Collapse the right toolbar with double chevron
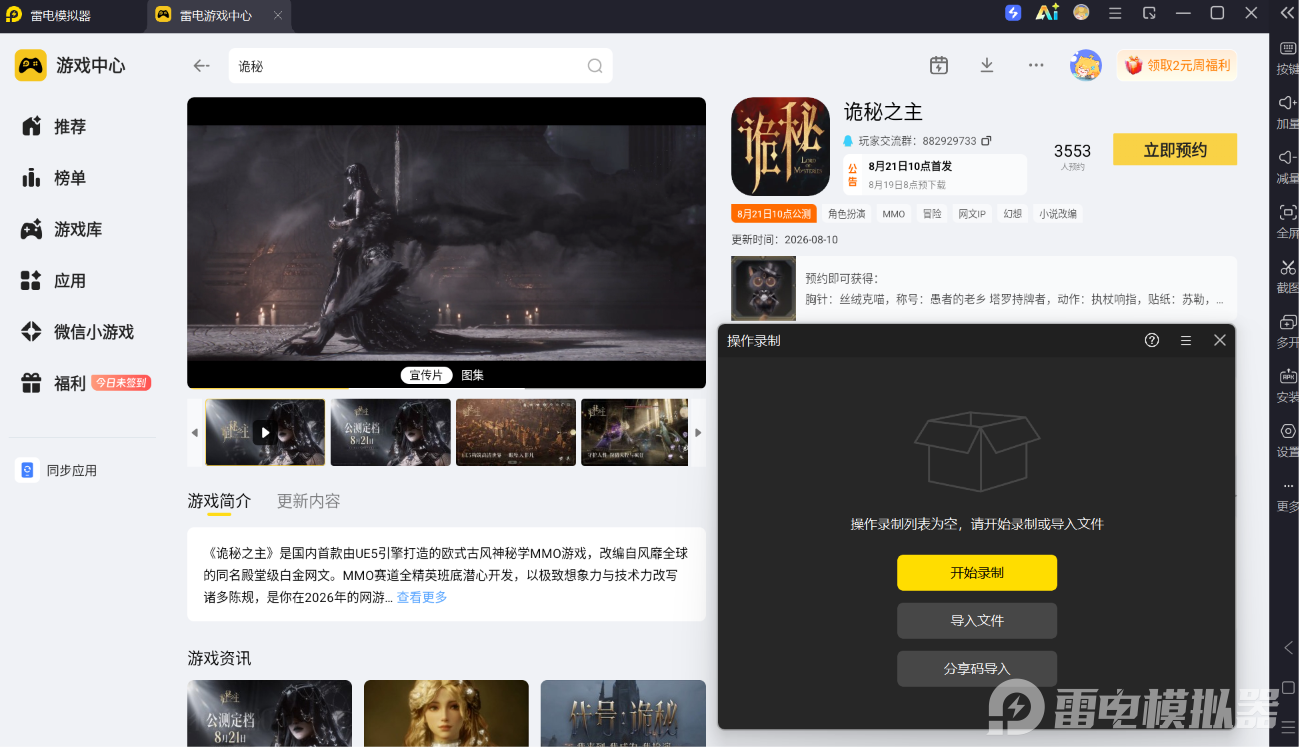This screenshot has width=1299, height=747. (1287, 13)
